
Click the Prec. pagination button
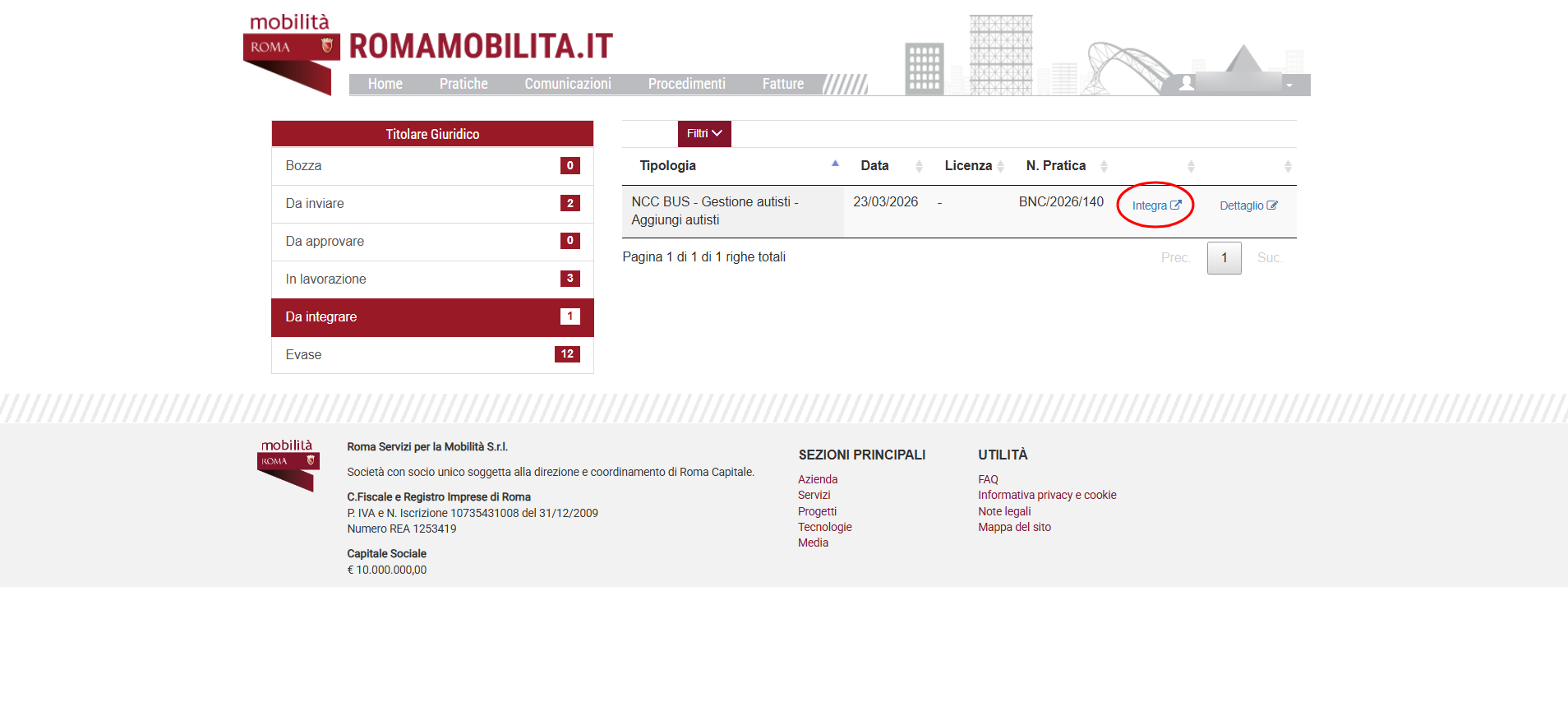pyautogui.click(x=1175, y=258)
